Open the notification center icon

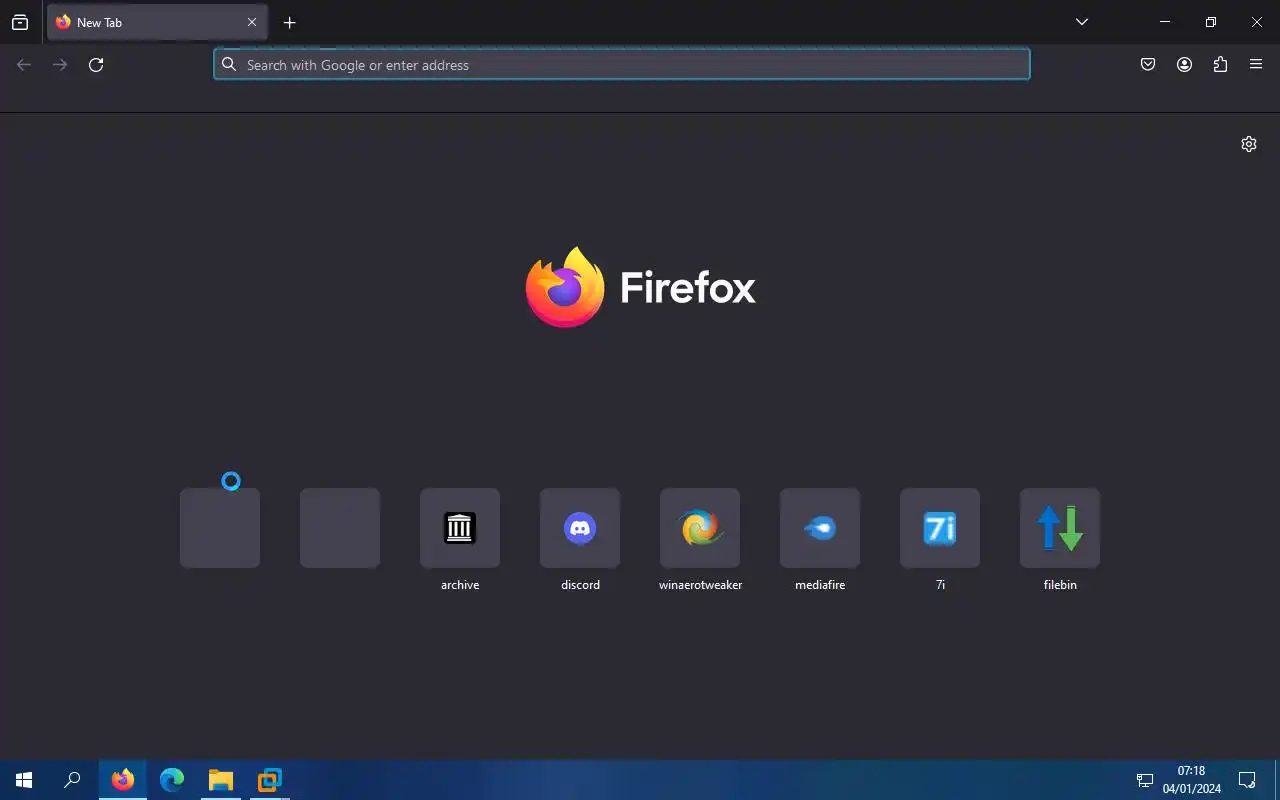point(1247,780)
